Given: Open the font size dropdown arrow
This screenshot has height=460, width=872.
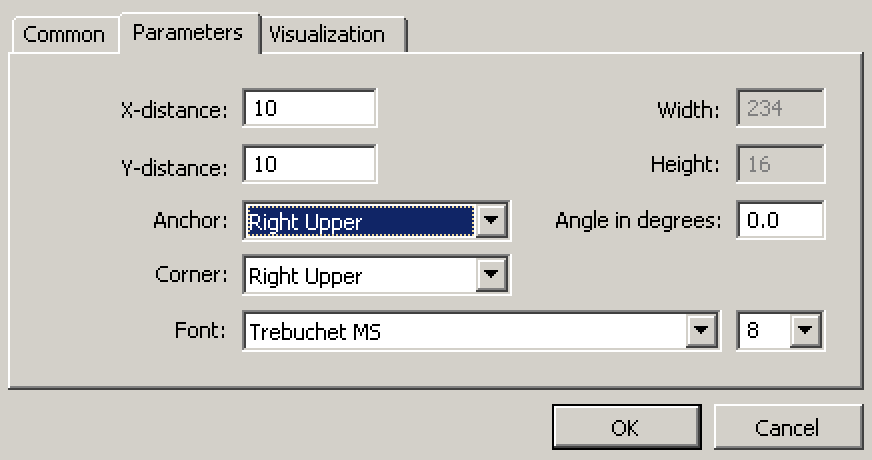Looking at the screenshot, I should point(806,331).
